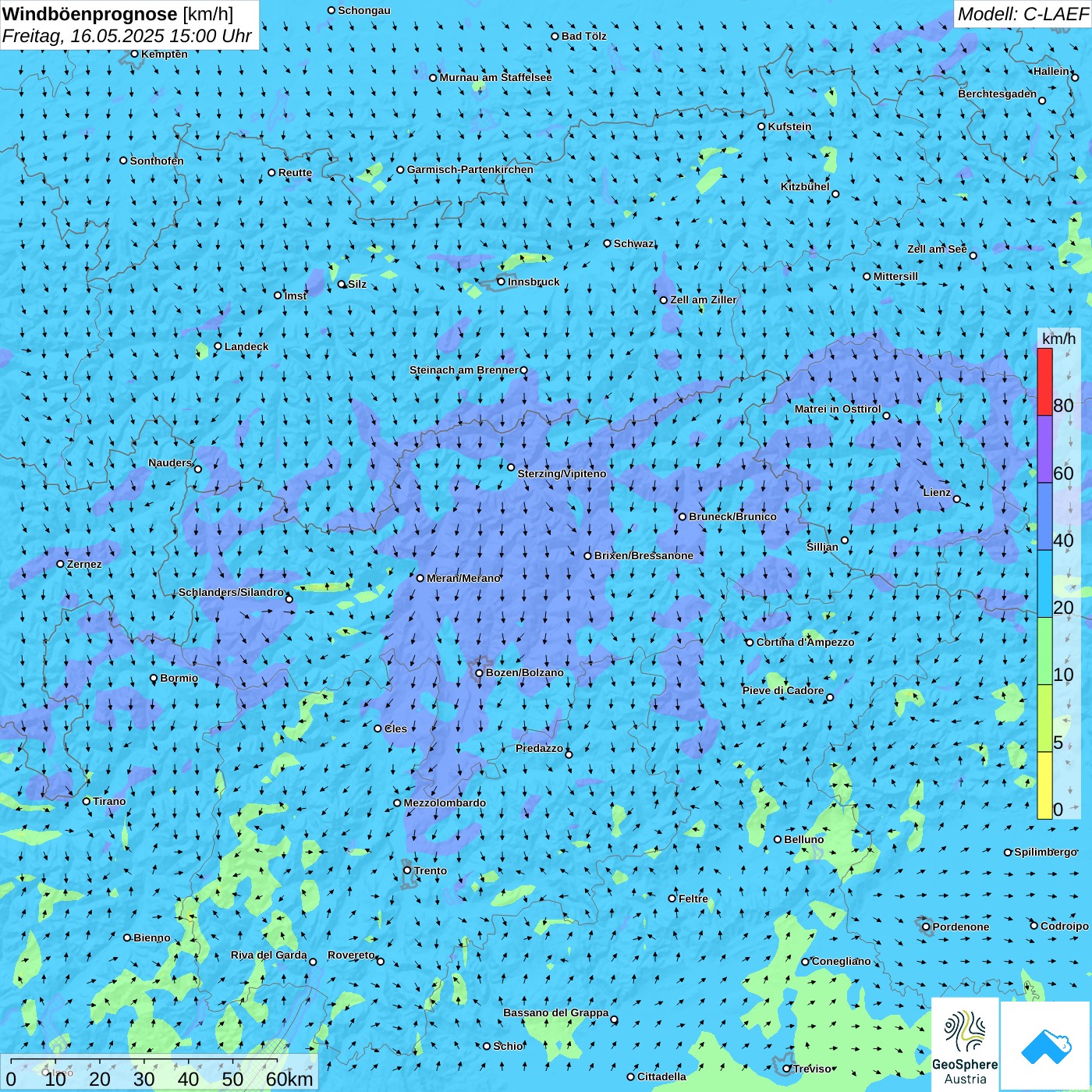The image size is (1092, 1092).
Task: Click the Murnau am Staffelsee label
Action: (496, 77)
